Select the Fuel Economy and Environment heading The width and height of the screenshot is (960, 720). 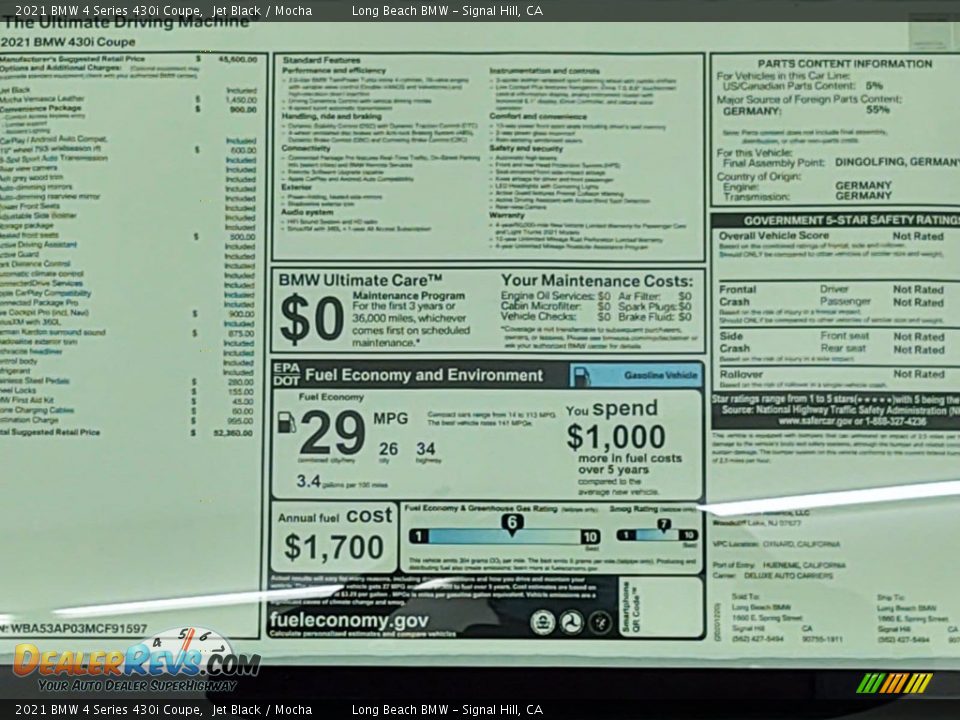424,375
